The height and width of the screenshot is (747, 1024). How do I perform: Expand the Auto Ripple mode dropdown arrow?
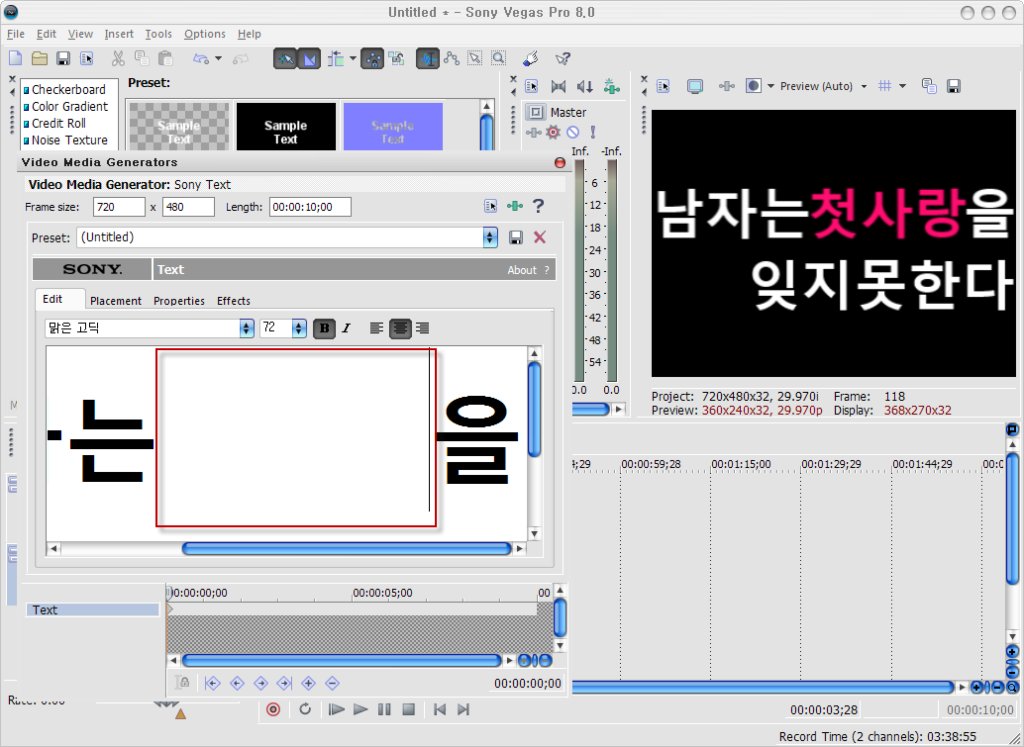[x=353, y=58]
